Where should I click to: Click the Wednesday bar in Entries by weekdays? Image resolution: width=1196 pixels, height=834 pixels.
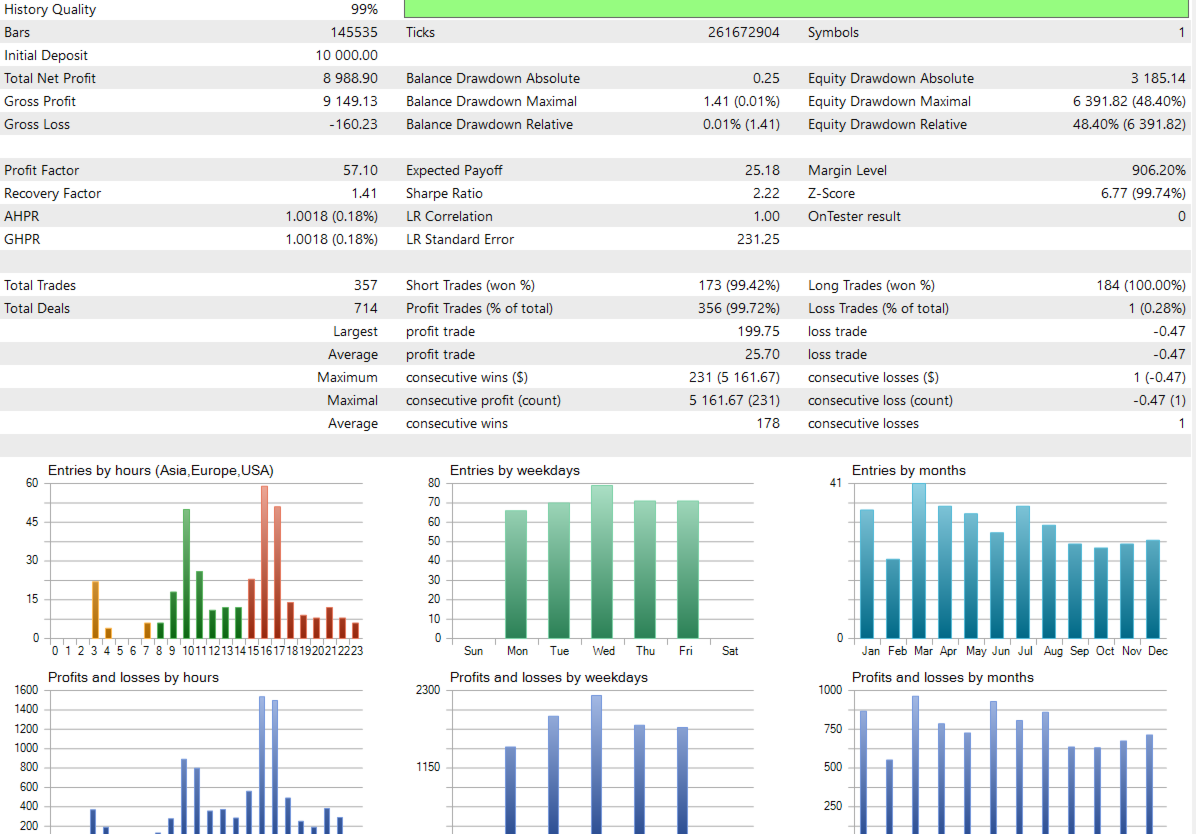[x=602, y=562]
